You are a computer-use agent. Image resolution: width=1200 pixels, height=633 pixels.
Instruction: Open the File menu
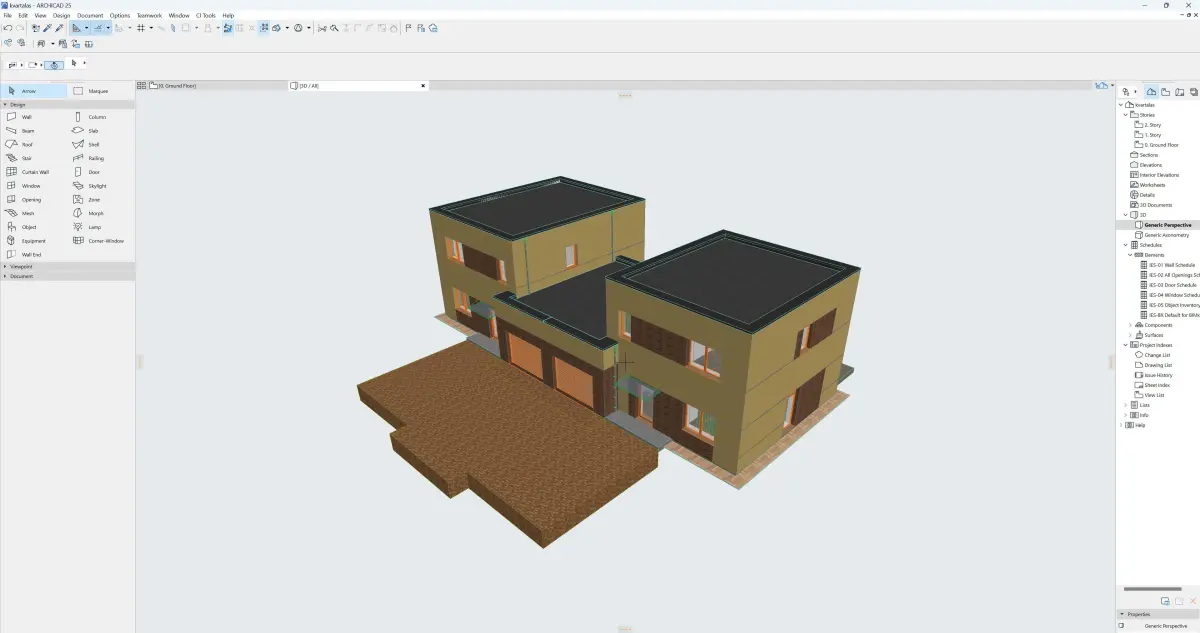(x=8, y=16)
